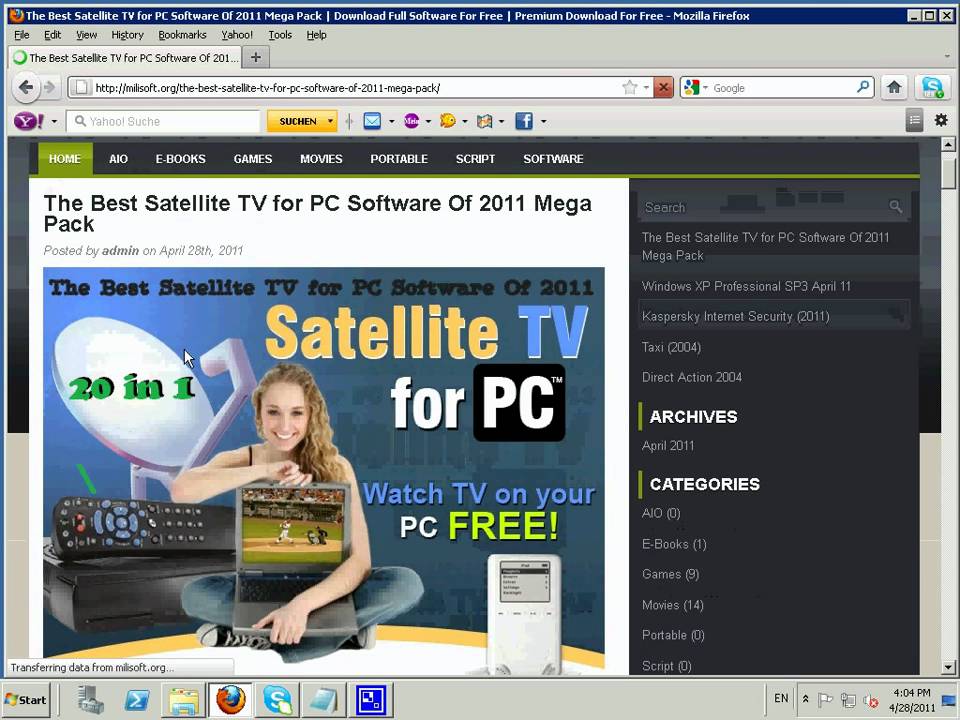This screenshot has height=720, width=960.
Task: Open the Bookmarks menu
Action: point(182,35)
